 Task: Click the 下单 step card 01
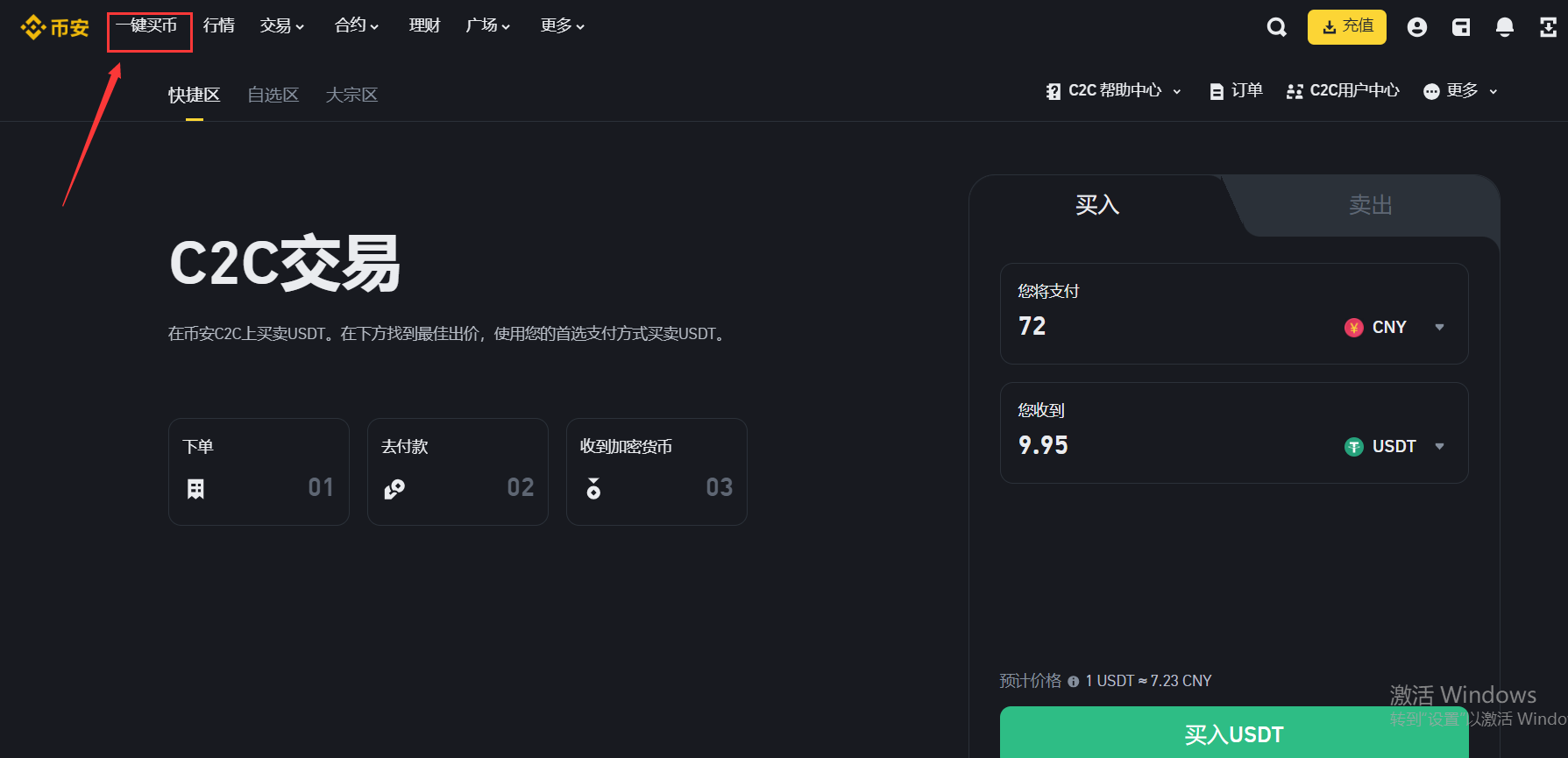click(259, 472)
